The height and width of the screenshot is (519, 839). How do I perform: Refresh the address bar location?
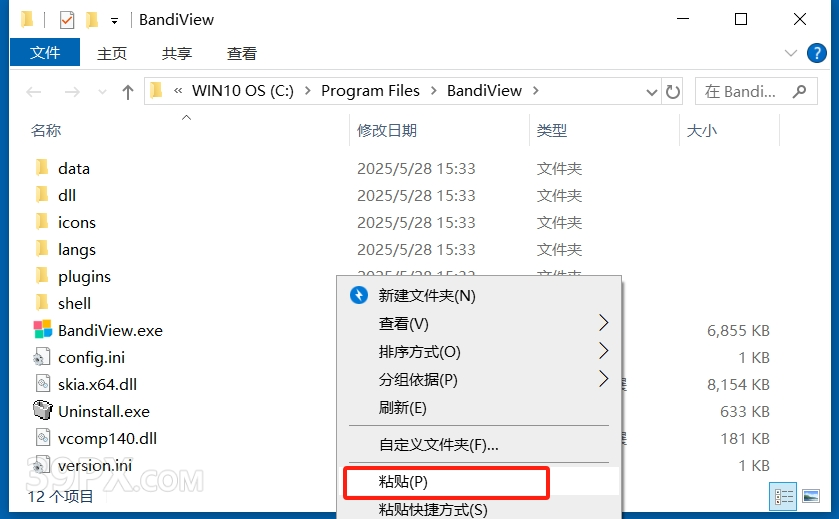[x=673, y=91]
